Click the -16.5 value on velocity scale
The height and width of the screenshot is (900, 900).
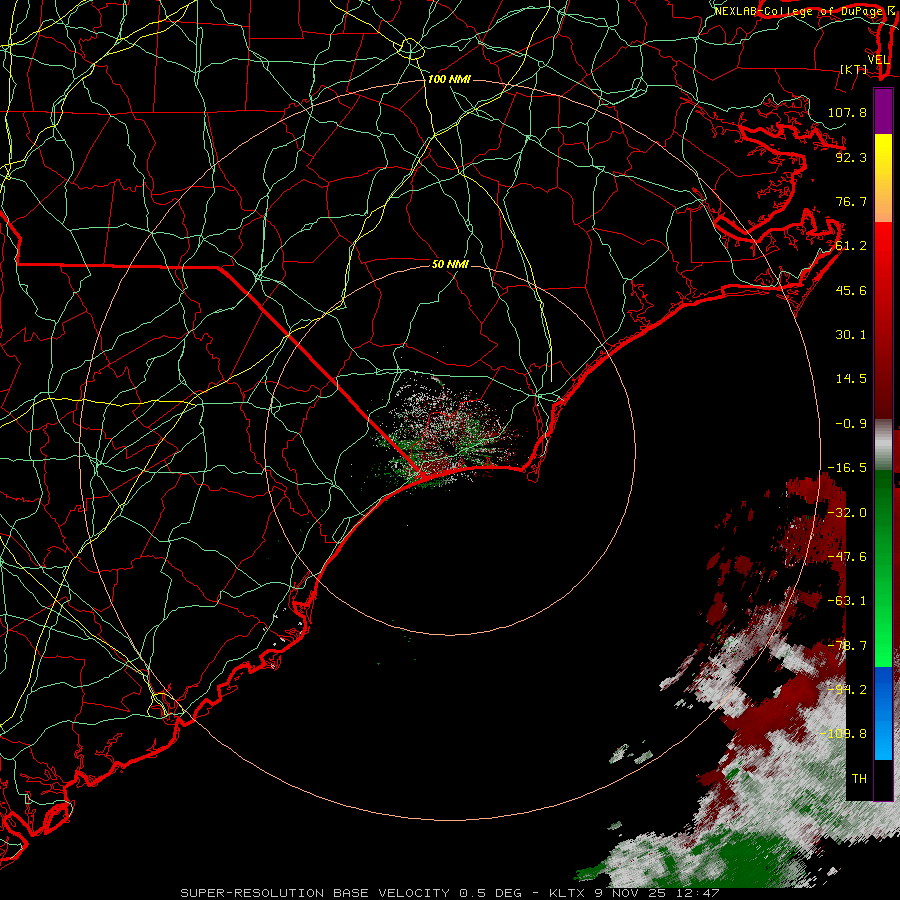tap(847, 468)
